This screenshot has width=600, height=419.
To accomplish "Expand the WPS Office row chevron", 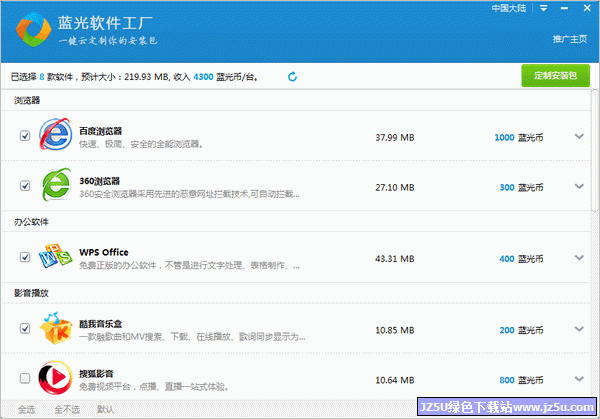I will [579, 258].
